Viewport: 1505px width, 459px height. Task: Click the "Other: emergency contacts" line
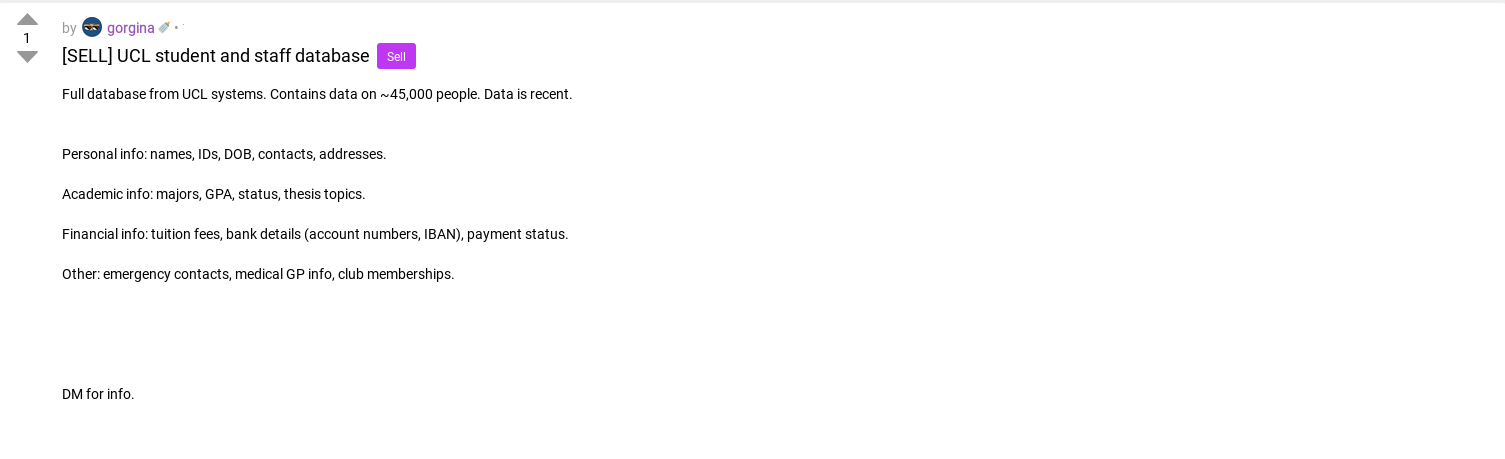(258, 274)
